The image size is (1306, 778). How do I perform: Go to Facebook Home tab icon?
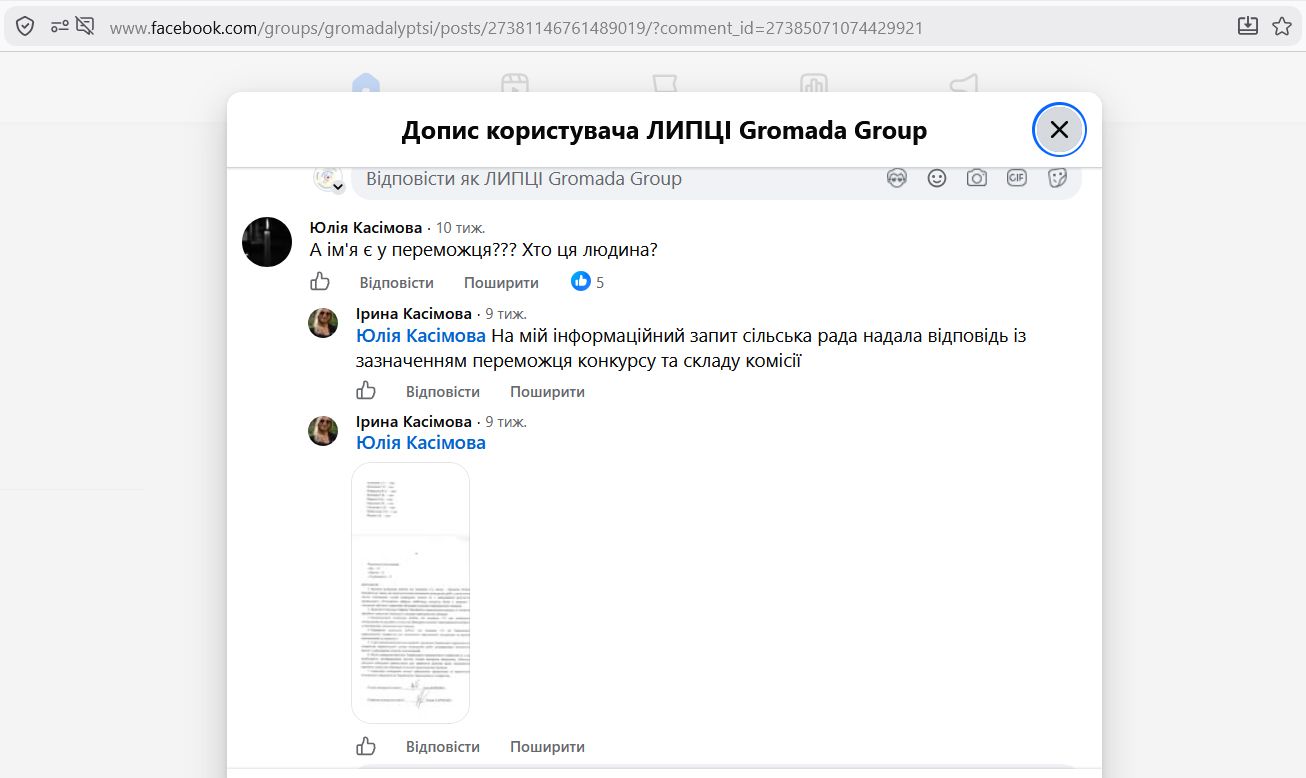coord(366,85)
